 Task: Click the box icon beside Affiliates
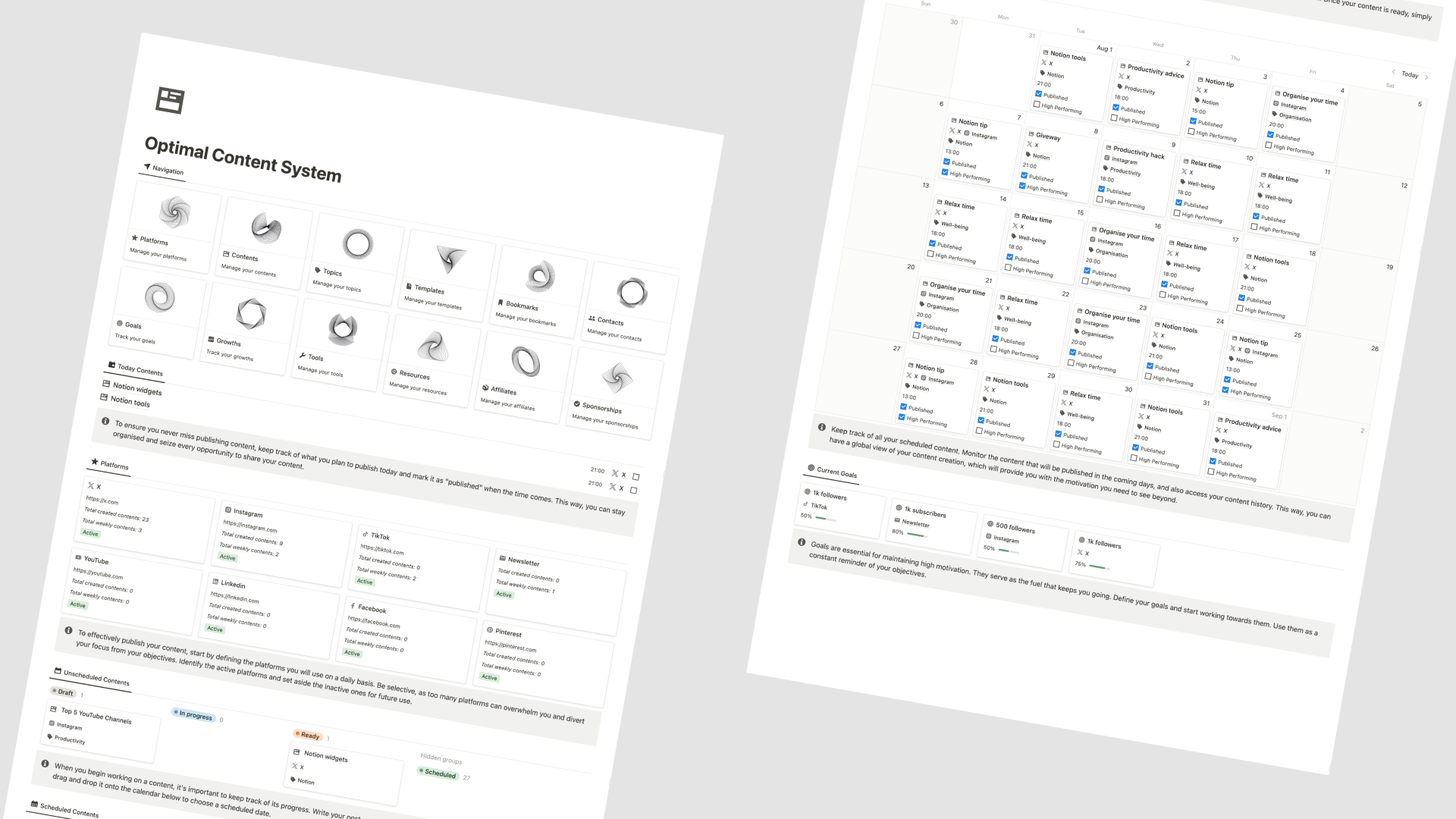tap(485, 388)
